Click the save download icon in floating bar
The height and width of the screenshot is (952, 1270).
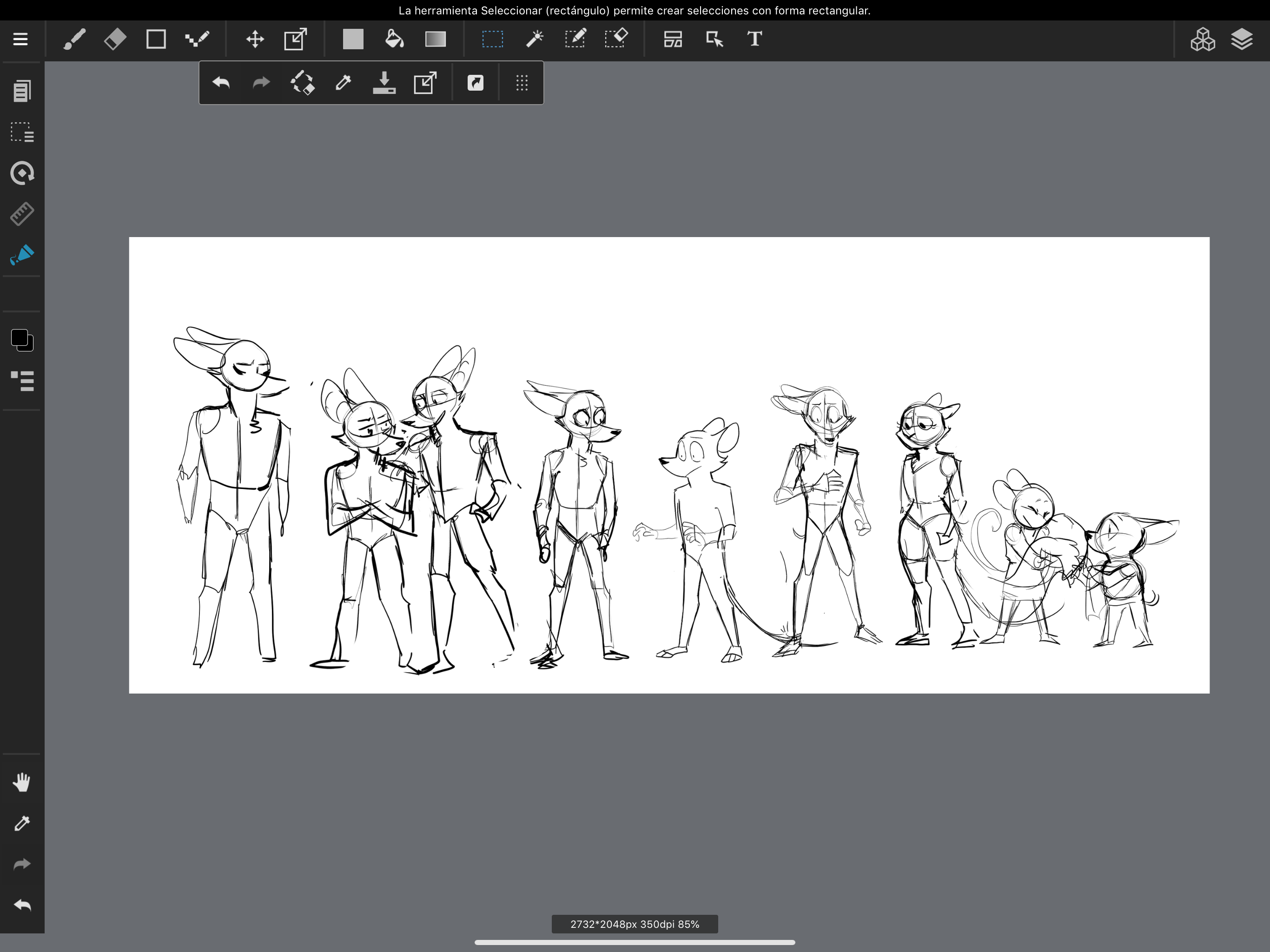[x=384, y=83]
